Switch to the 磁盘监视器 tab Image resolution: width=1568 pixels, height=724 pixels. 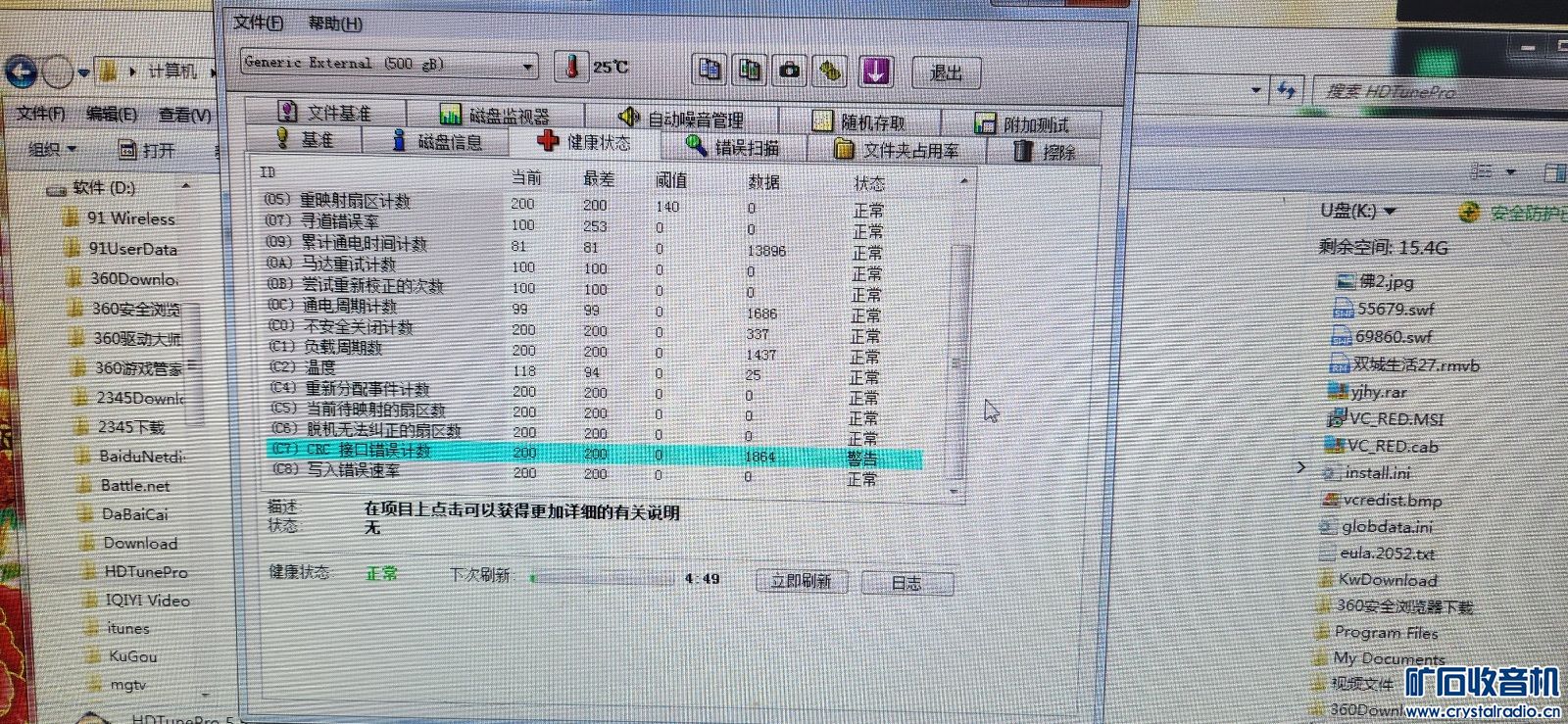[495, 116]
